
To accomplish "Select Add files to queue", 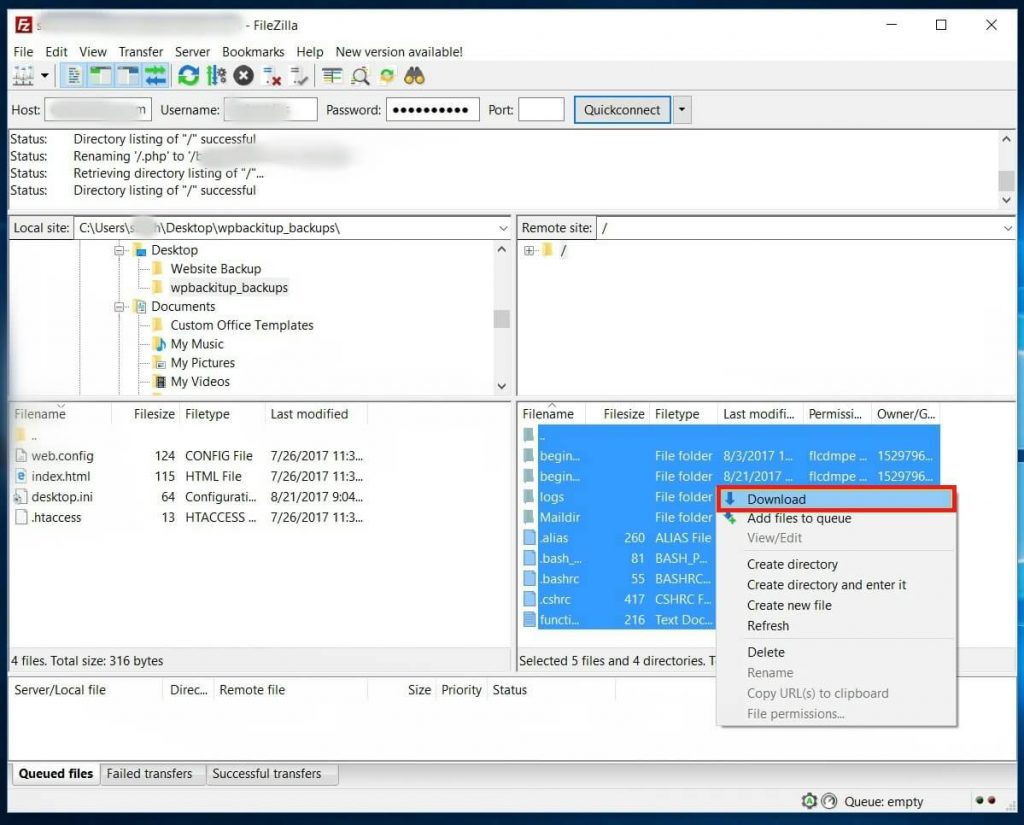I will (x=836, y=518).
